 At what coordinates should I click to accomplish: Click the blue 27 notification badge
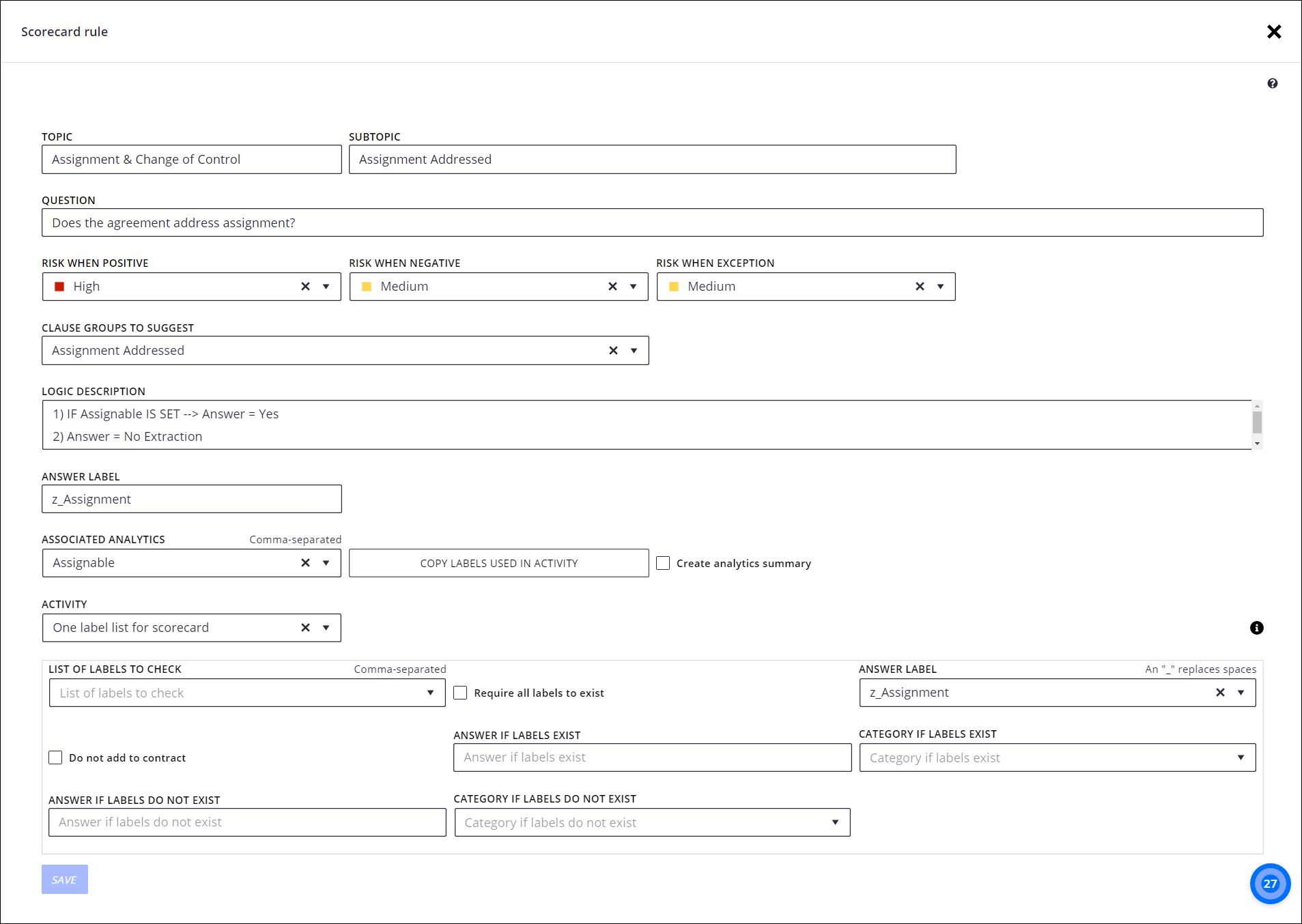[1270, 883]
